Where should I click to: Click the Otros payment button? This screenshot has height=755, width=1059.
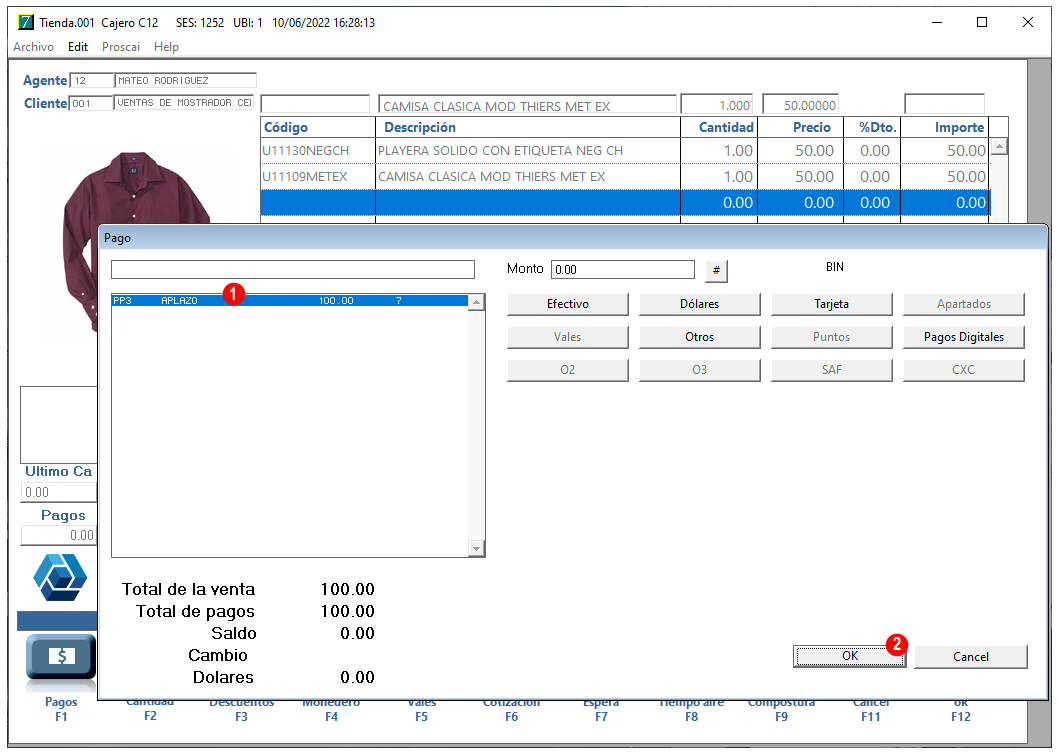(700, 337)
